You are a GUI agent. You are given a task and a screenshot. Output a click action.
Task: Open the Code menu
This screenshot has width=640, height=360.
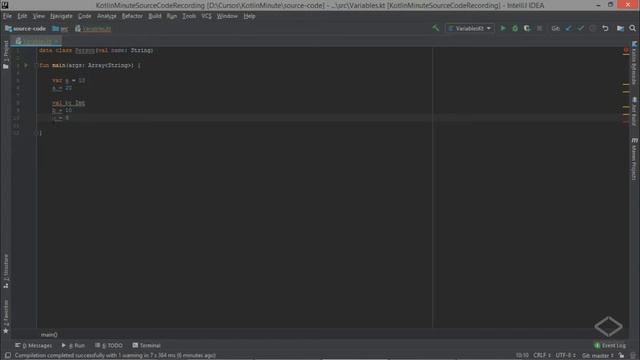click(84, 16)
